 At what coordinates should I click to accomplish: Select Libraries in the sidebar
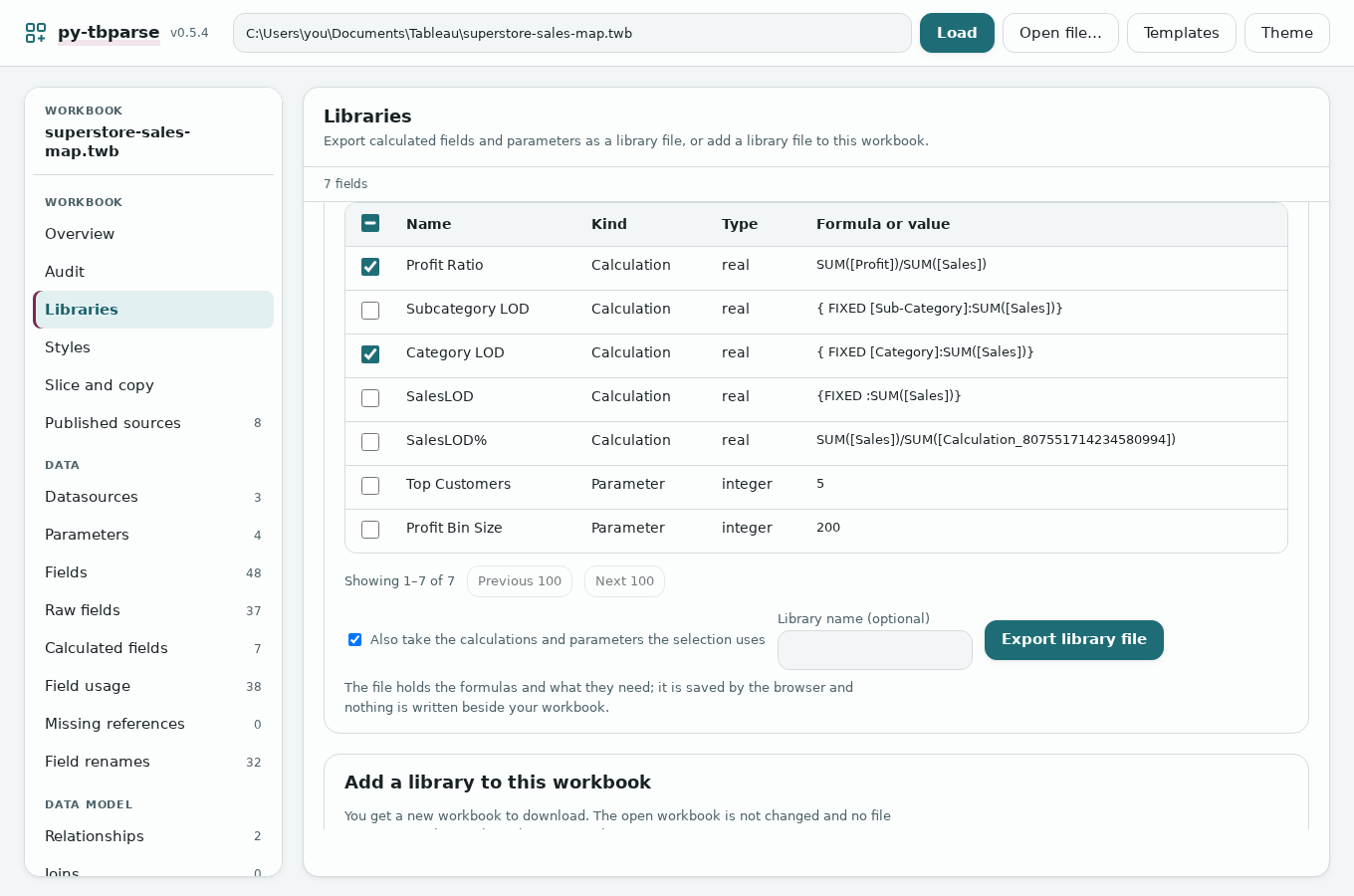click(x=153, y=310)
